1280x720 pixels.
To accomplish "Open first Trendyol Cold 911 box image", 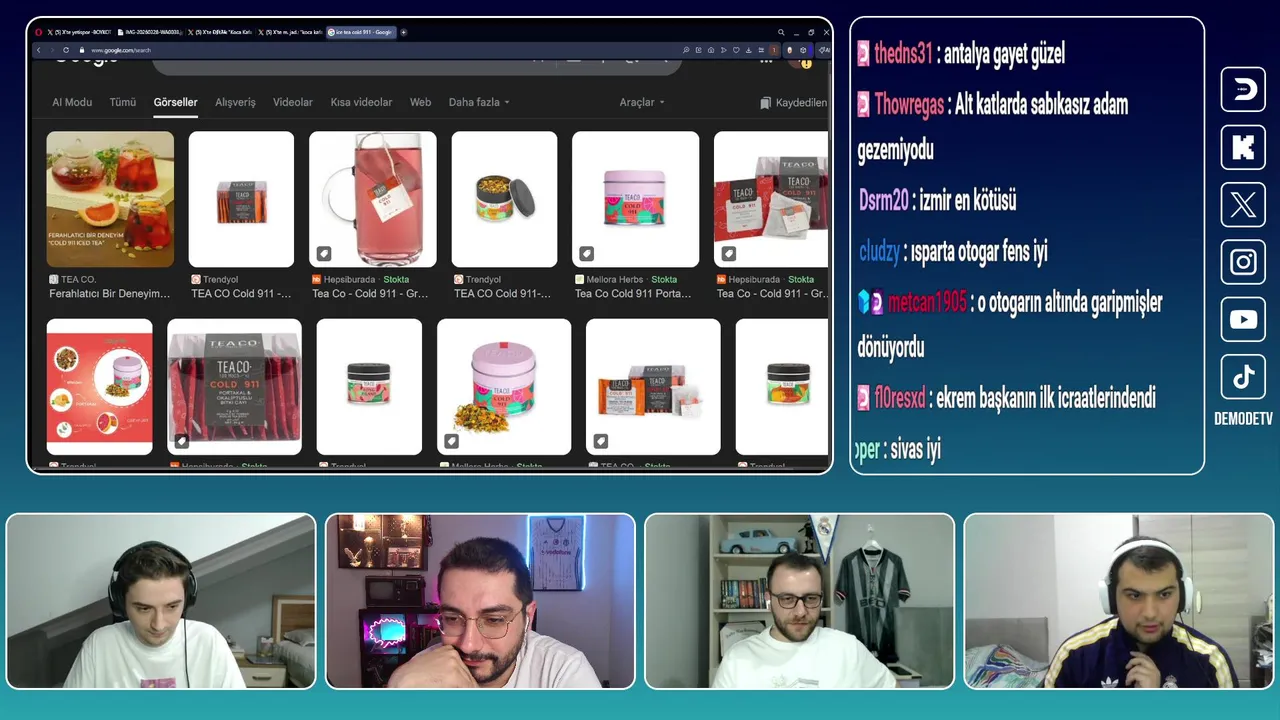I will click(x=241, y=199).
